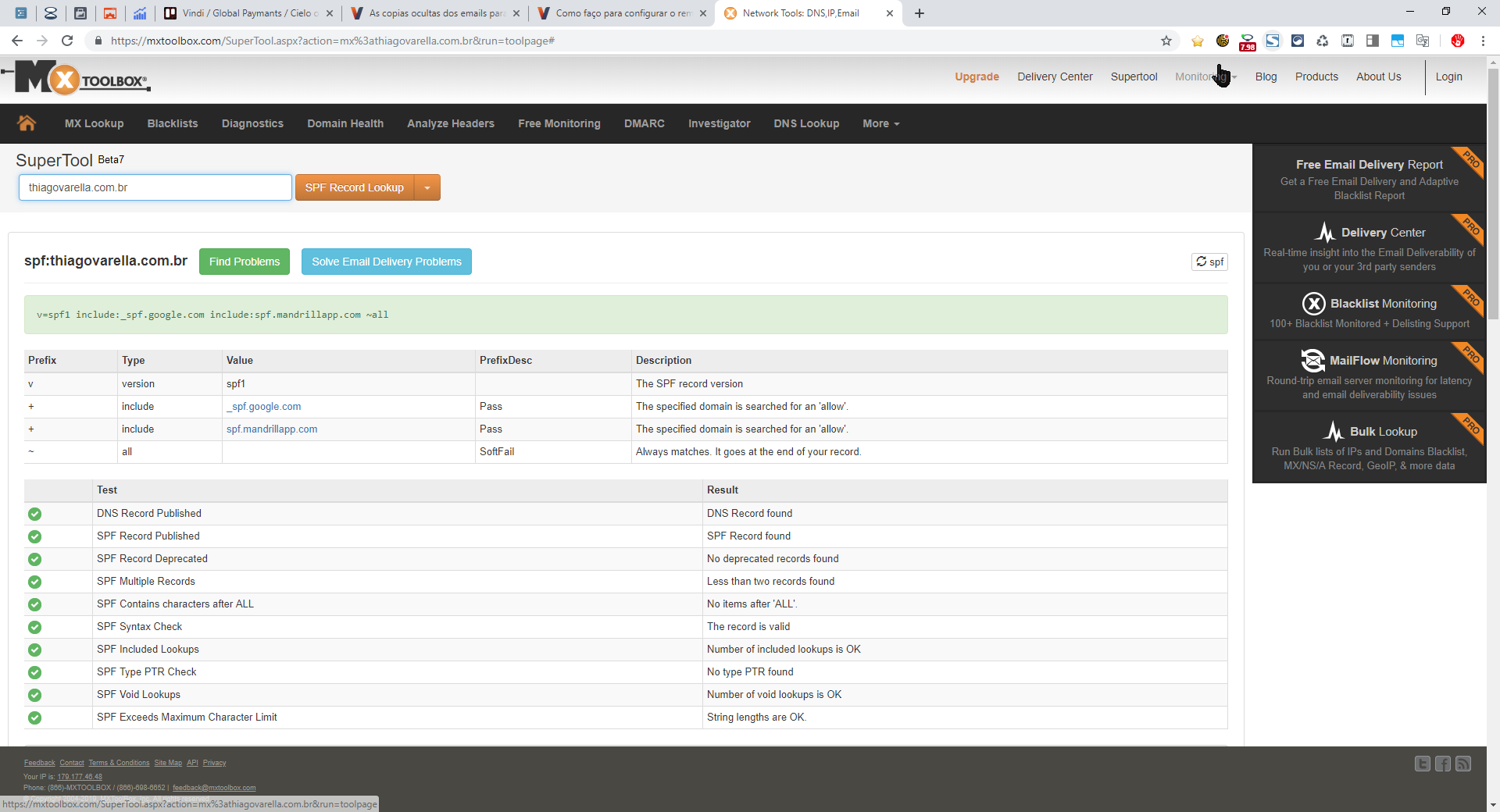Open Free Monitoring in the nav bar
The height and width of the screenshot is (812, 1500).
tap(559, 123)
